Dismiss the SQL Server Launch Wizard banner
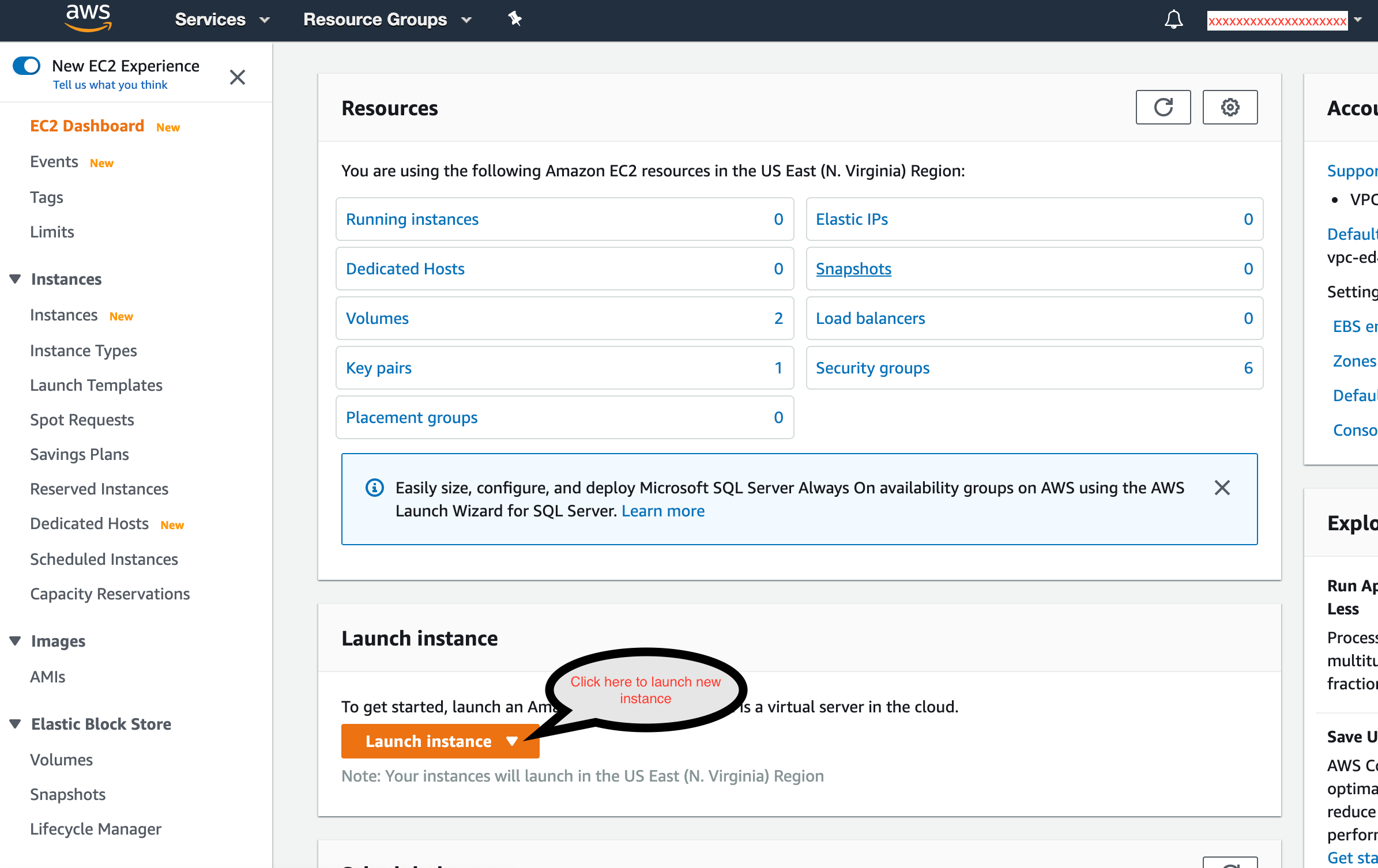Screen dimensions: 1378x868 pyautogui.click(x=1222, y=488)
